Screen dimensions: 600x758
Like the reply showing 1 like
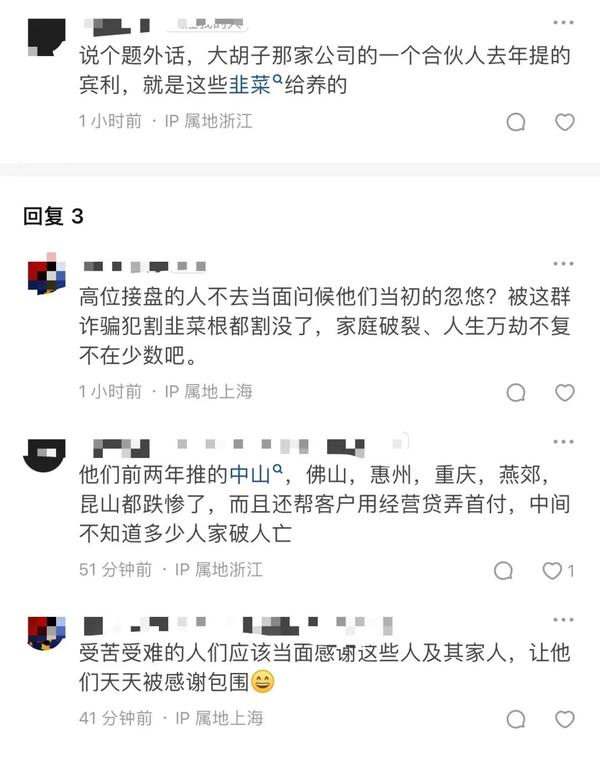pos(558,570)
